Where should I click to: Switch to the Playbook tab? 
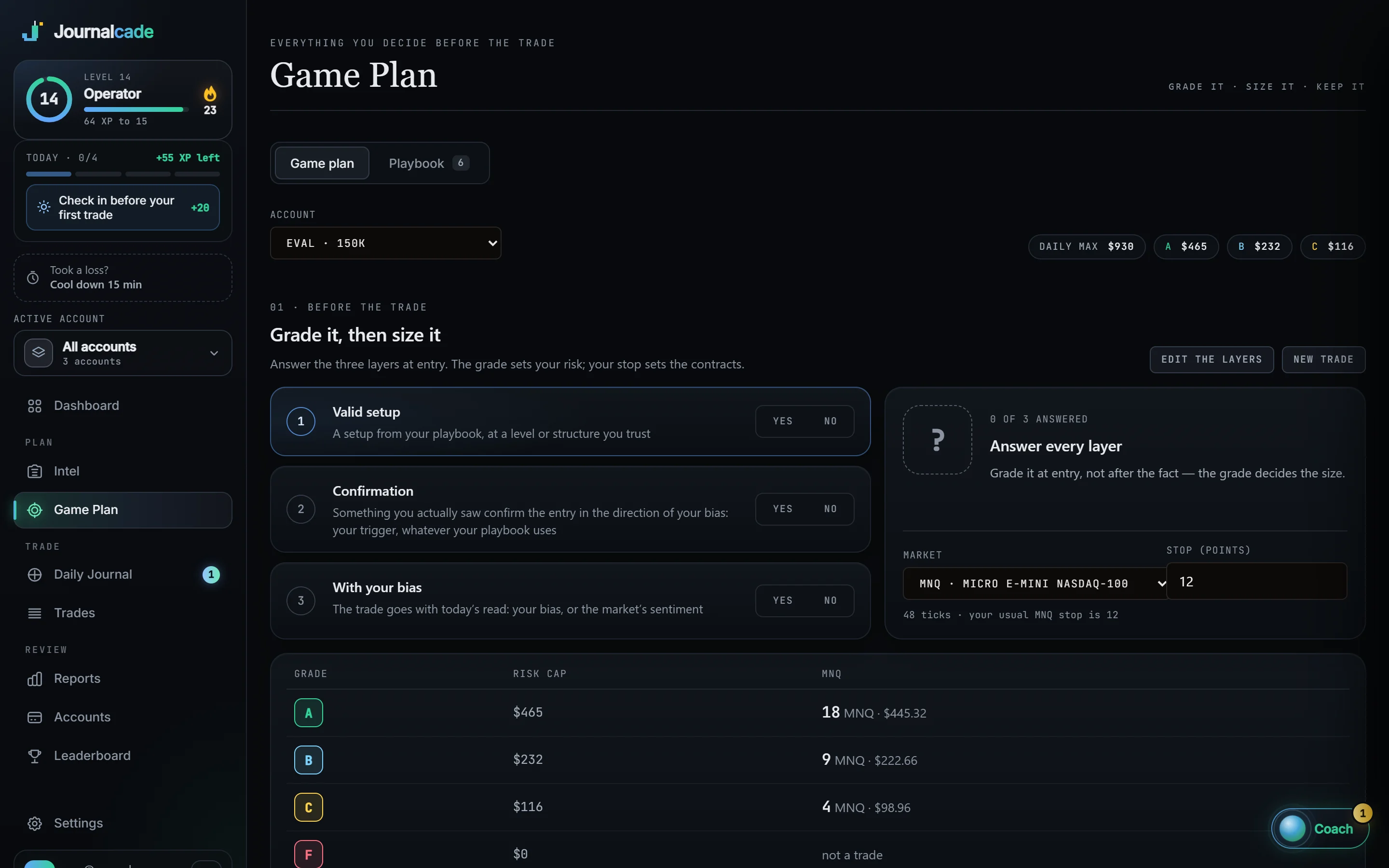point(428,163)
